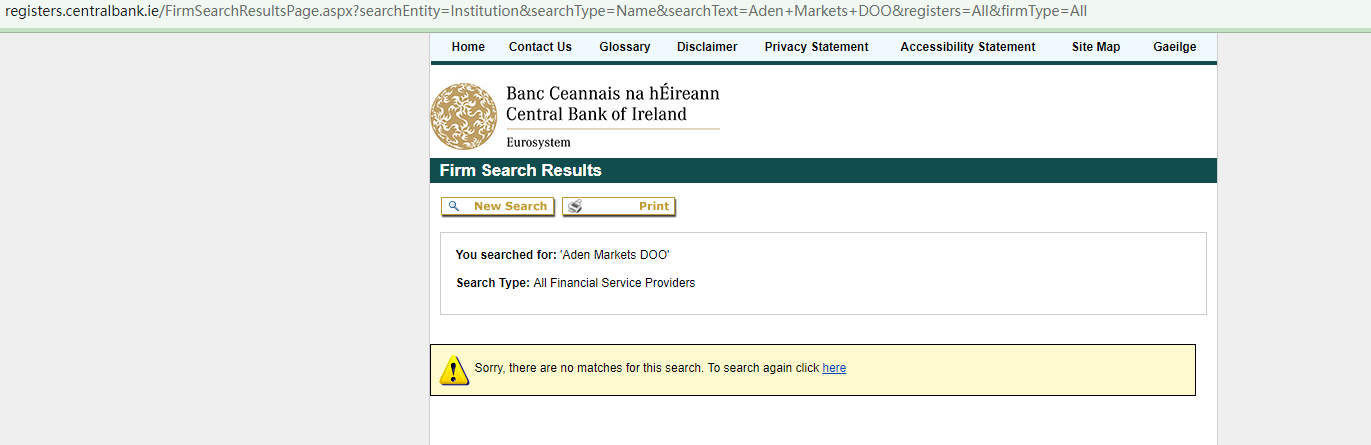This screenshot has width=1371, height=445.
Task: Click the printer icon on Print button
Action: tap(575, 207)
